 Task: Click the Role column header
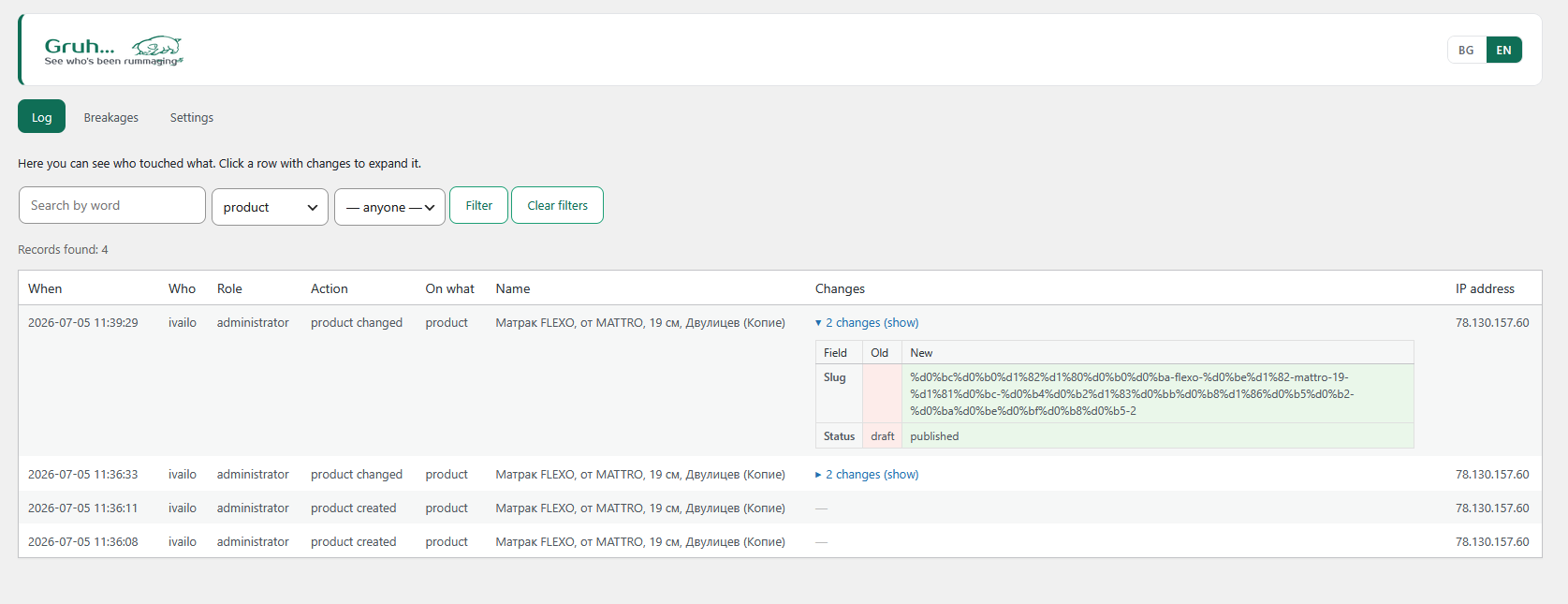[x=229, y=288]
